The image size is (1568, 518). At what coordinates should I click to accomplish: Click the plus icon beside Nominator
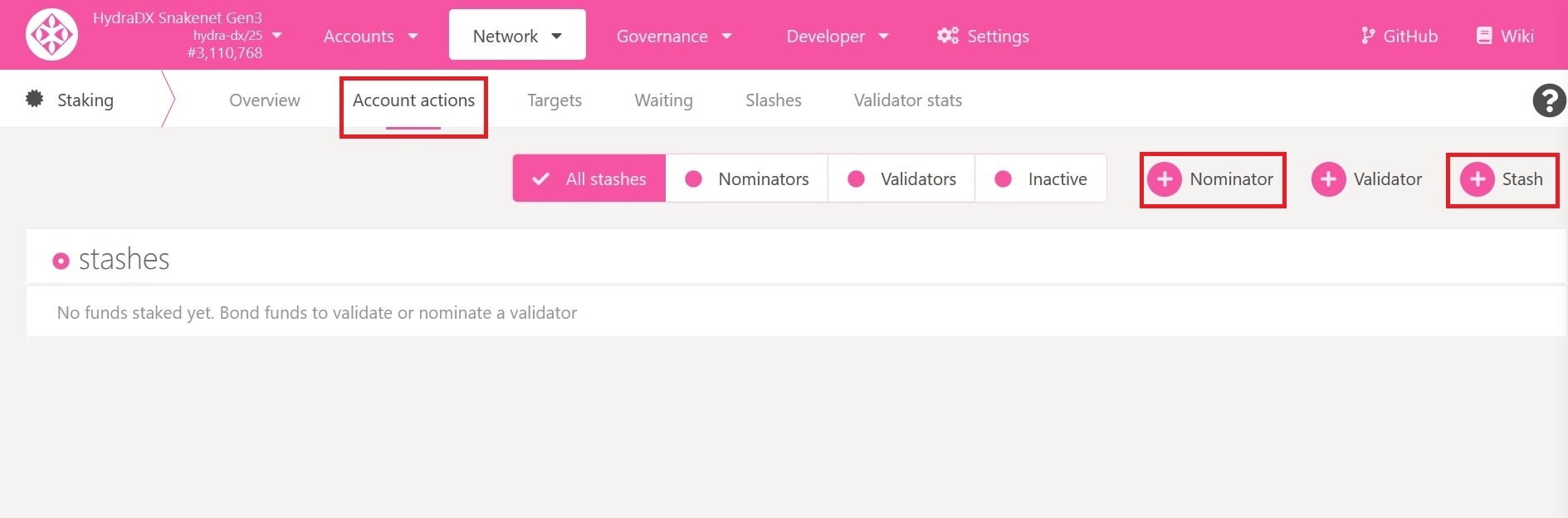1165,179
